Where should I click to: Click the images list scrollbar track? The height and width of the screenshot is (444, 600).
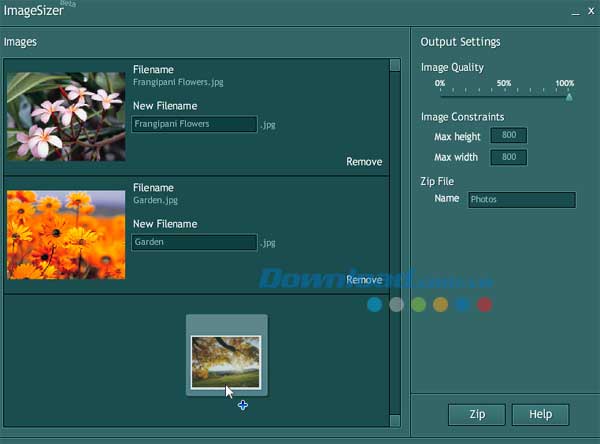tap(395, 243)
